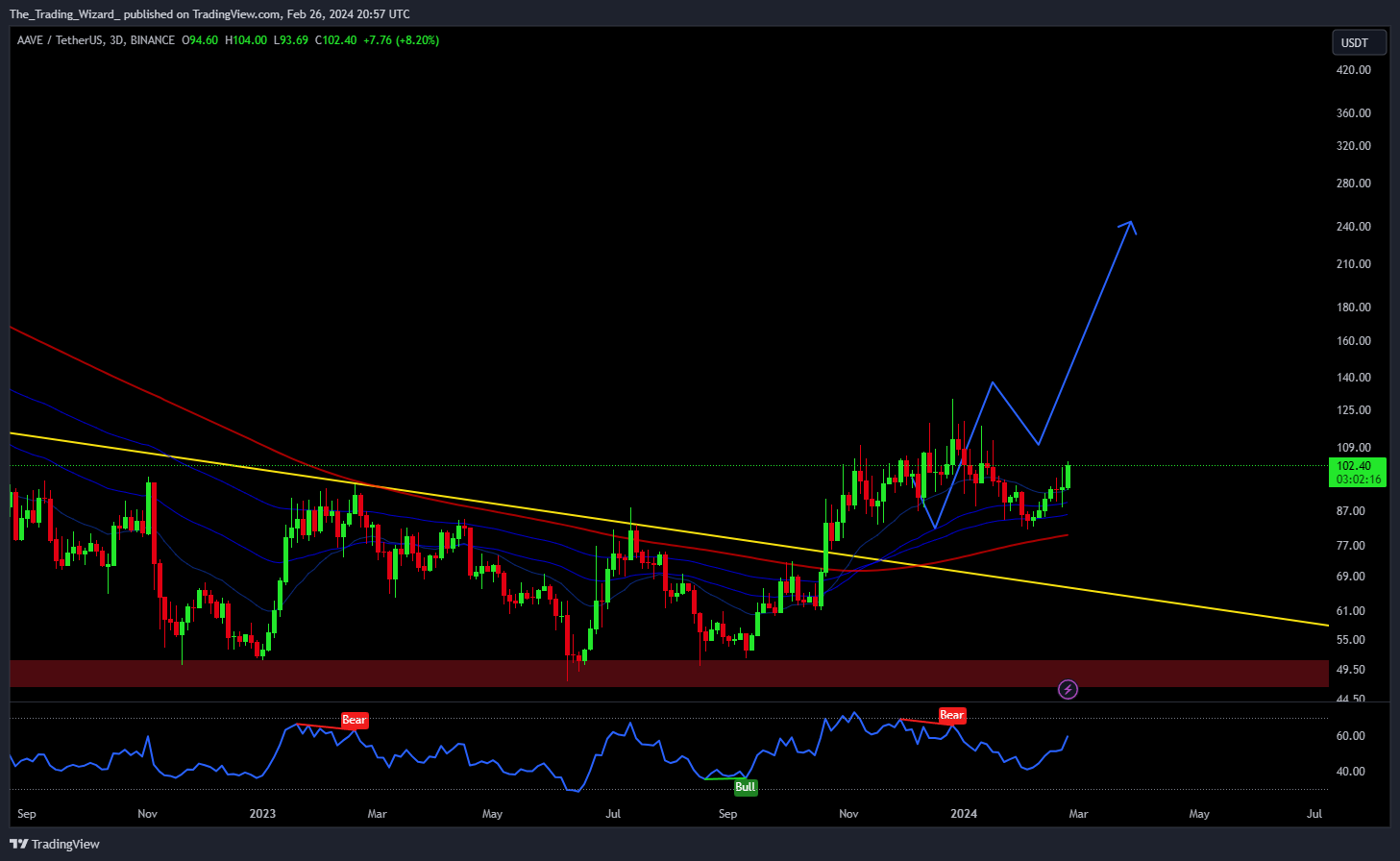The height and width of the screenshot is (861, 1400).
Task: Click the 125.00 price axis label
Action: (x=1353, y=410)
